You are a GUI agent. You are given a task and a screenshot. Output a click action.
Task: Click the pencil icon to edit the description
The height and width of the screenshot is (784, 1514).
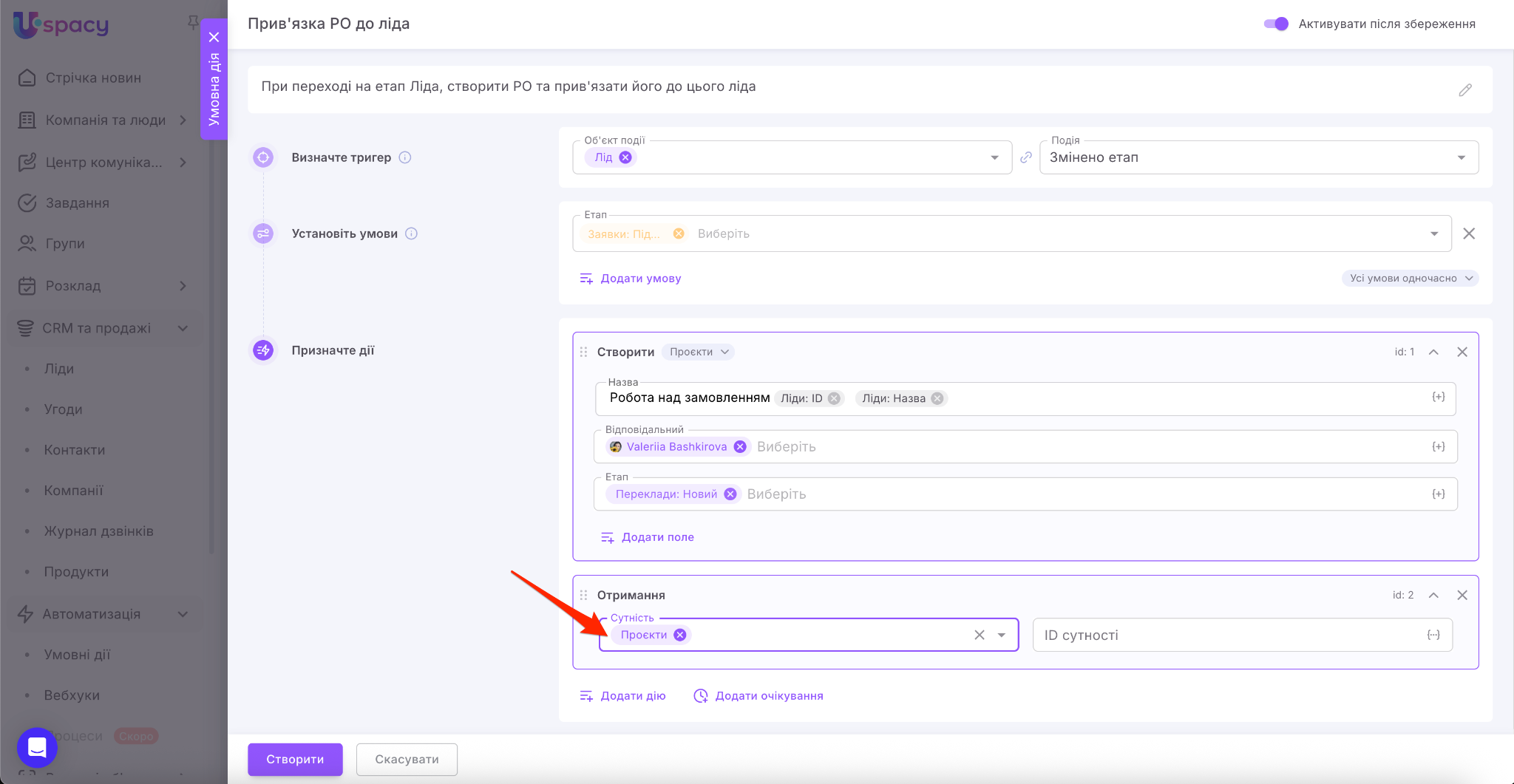[1464, 90]
